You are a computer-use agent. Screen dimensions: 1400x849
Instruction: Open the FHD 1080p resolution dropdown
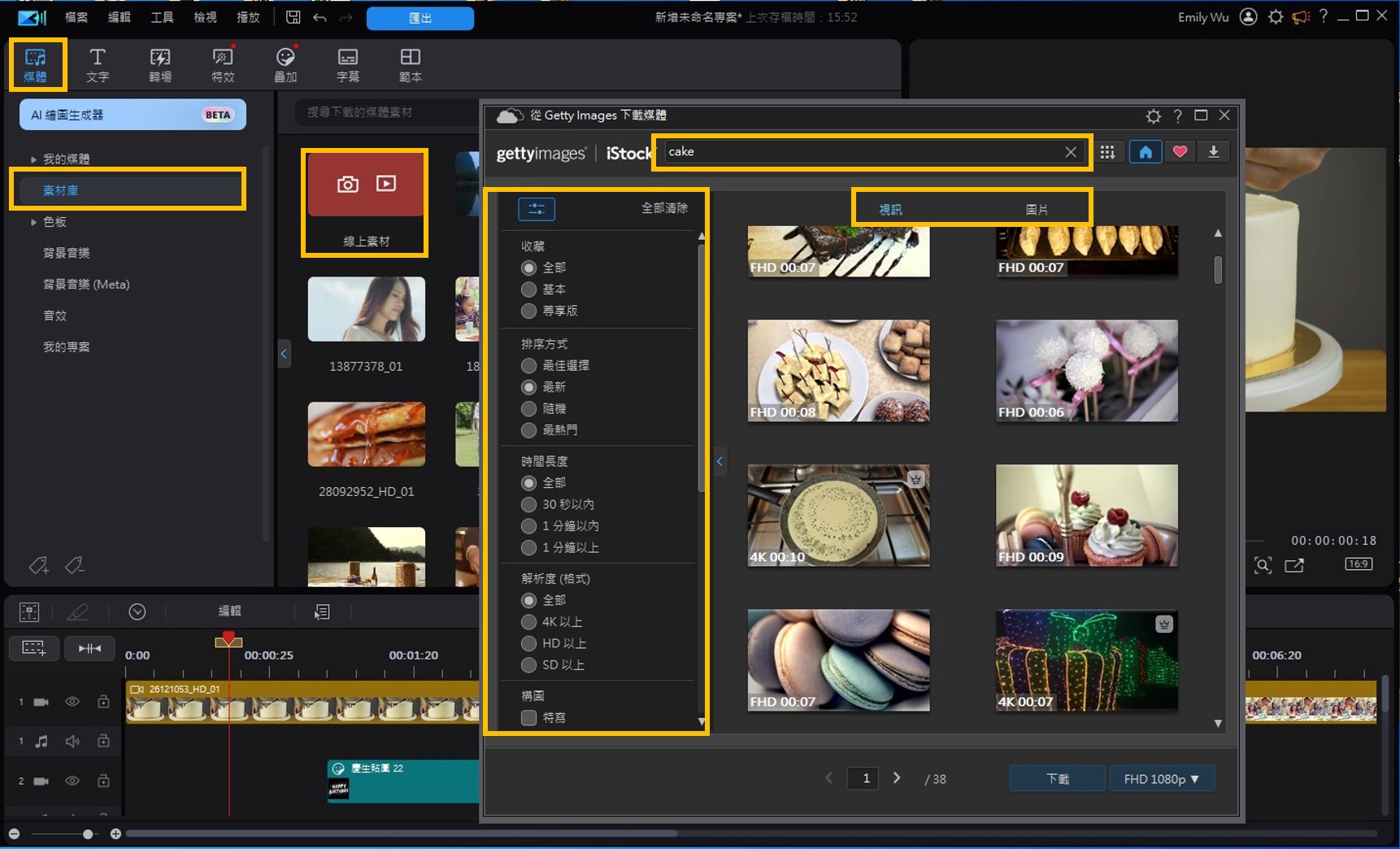[1161, 779]
